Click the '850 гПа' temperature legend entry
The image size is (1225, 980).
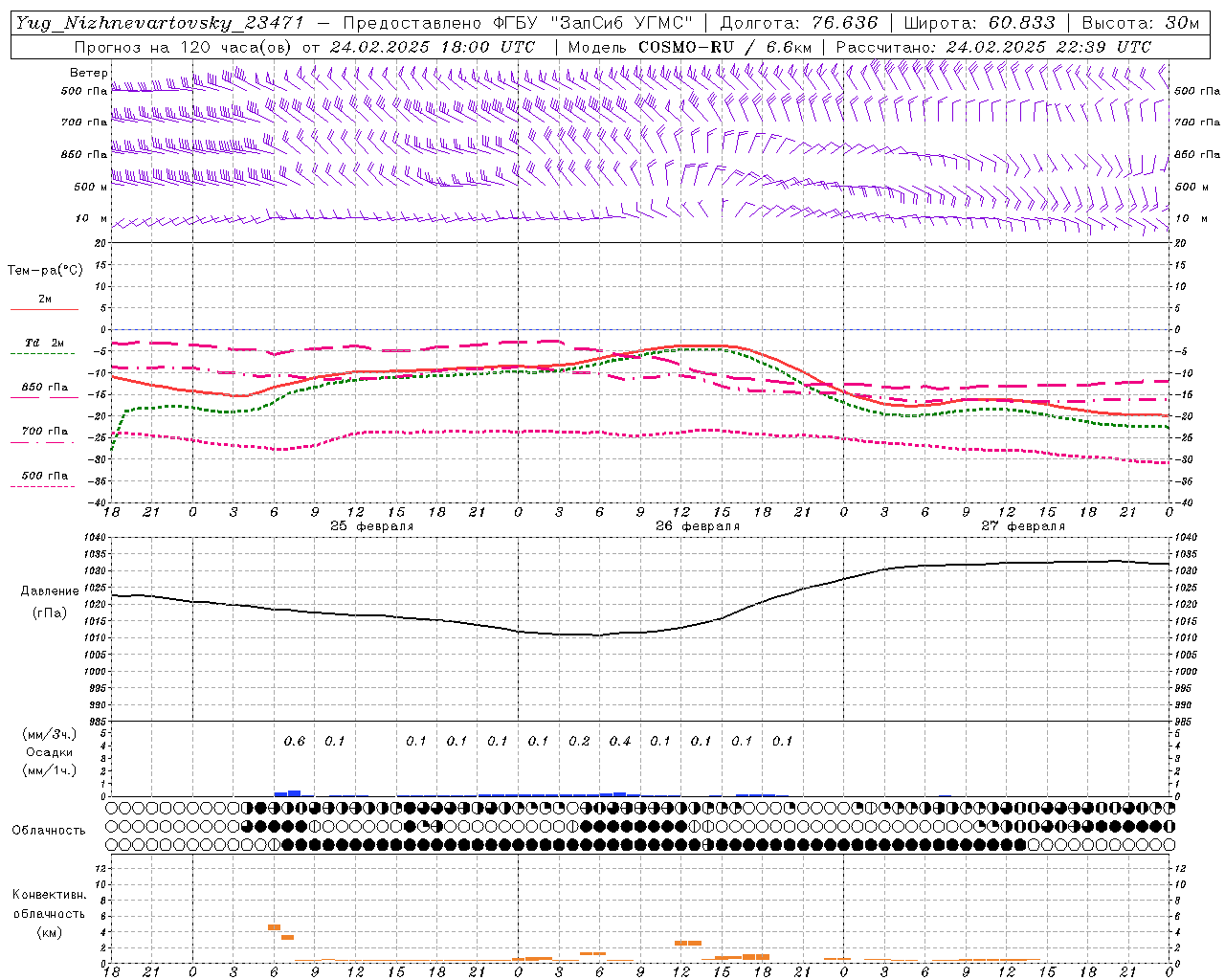point(45,388)
